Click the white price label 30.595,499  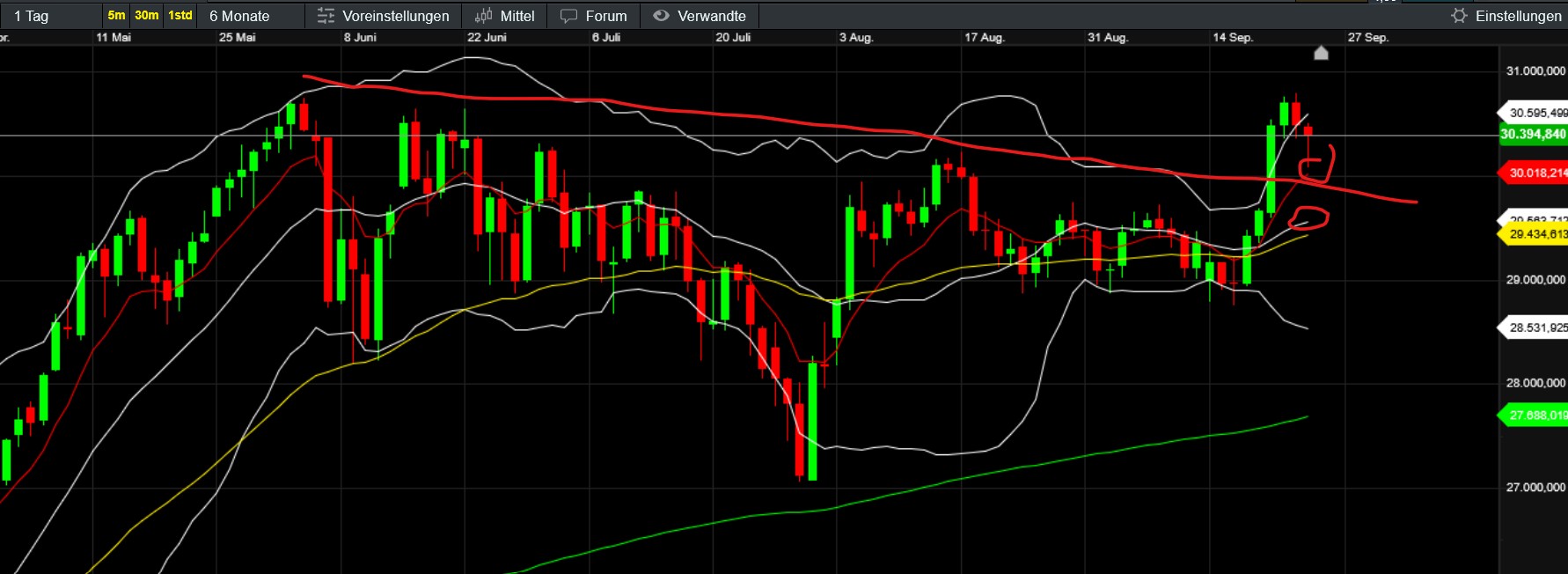tap(1533, 113)
